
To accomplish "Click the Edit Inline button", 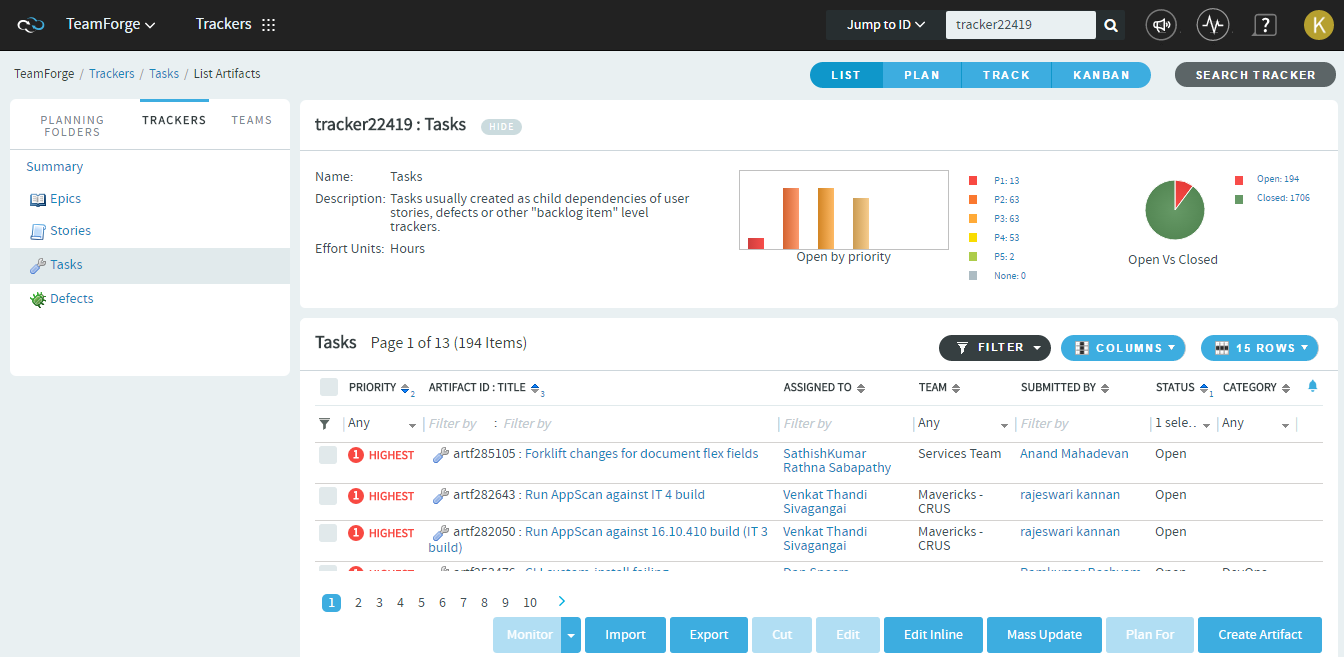I will tap(933, 635).
